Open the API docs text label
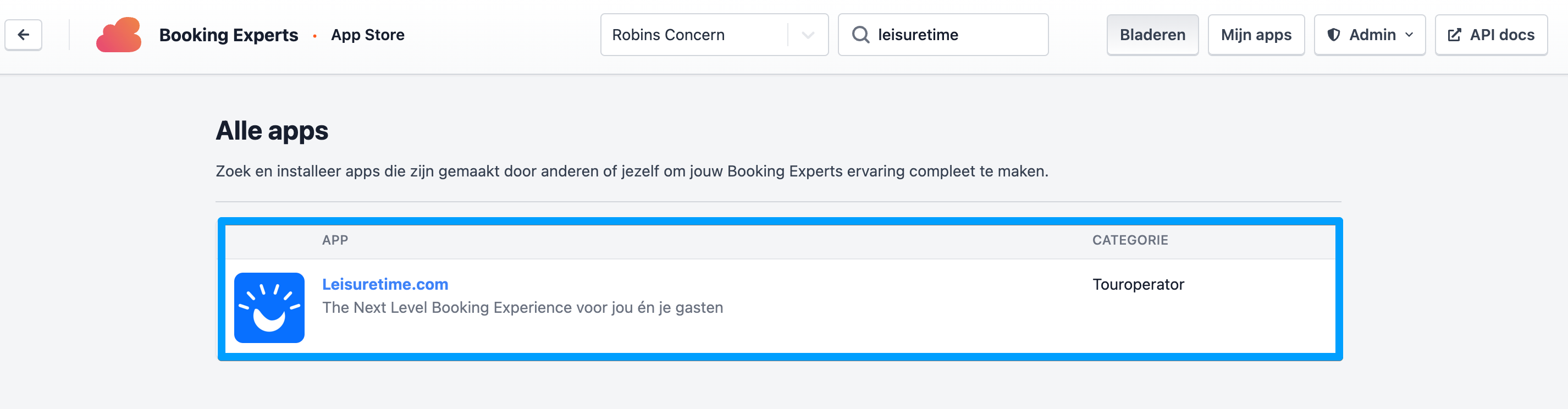The width and height of the screenshot is (1568, 409). click(x=1501, y=35)
